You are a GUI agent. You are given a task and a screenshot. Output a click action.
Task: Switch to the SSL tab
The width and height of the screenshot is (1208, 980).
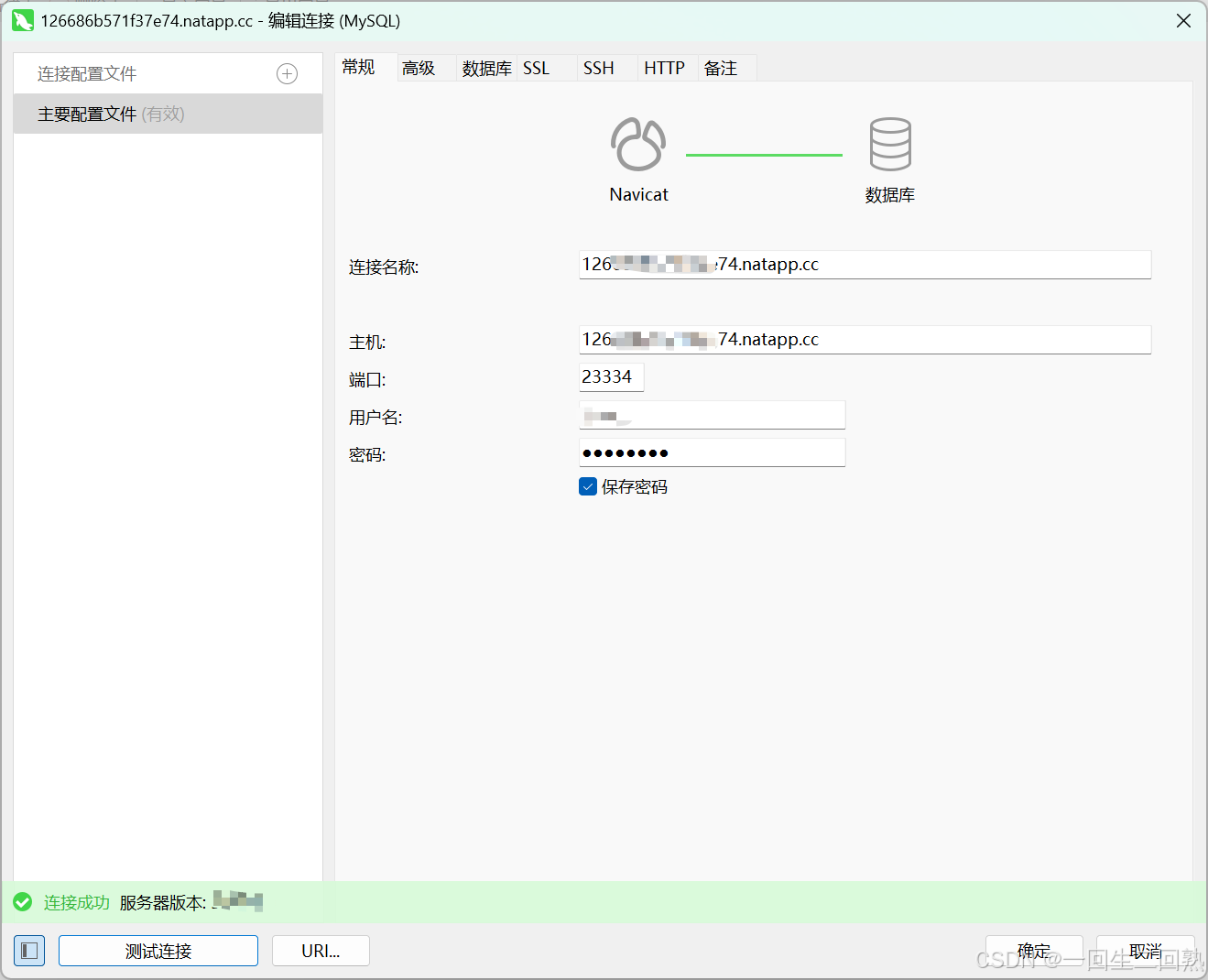pyautogui.click(x=536, y=68)
